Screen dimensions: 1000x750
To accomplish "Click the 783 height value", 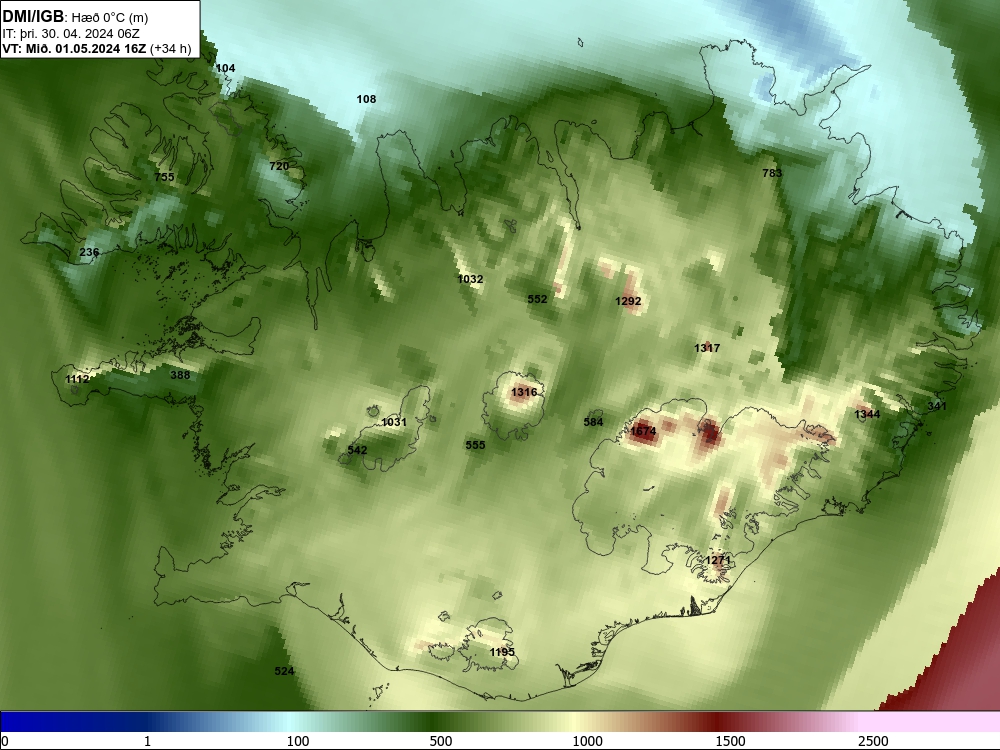I will [x=772, y=173].
